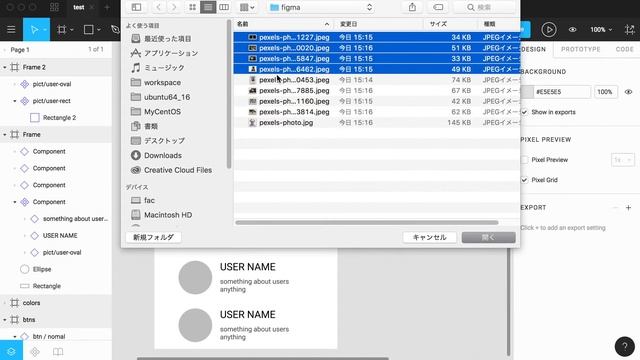The image size is (640, 360).
Task: Select file pexels-photo.jpg
Action: click(377, 122)
